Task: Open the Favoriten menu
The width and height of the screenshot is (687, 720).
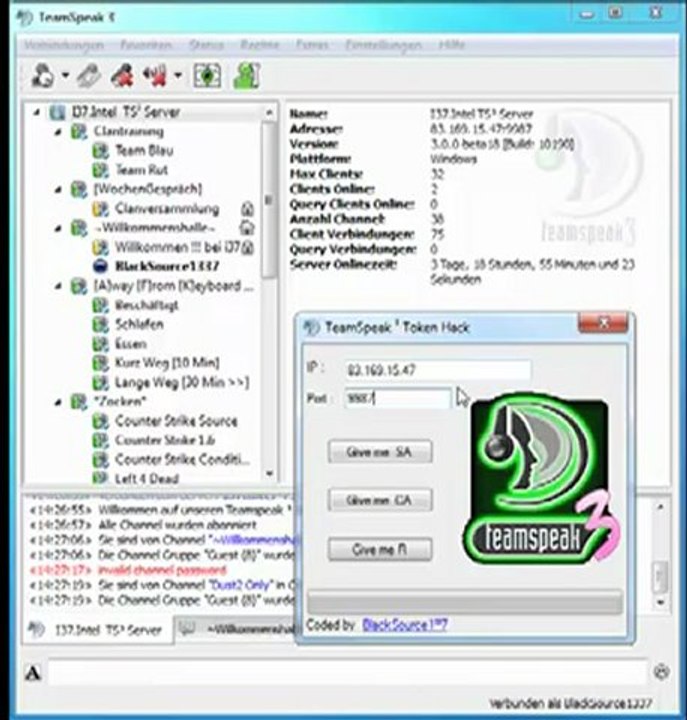Action: (x=146, y=45)
